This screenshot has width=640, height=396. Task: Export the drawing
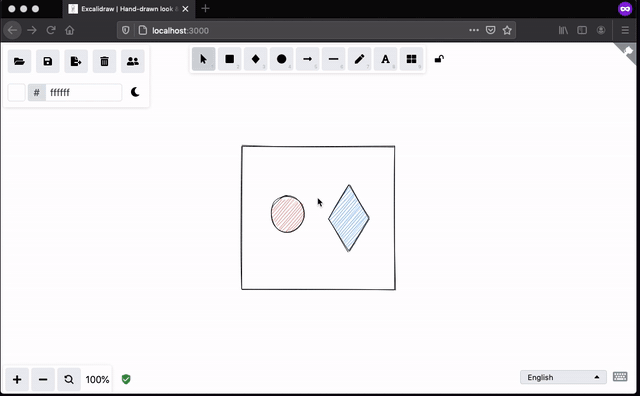tap(76, 61)
